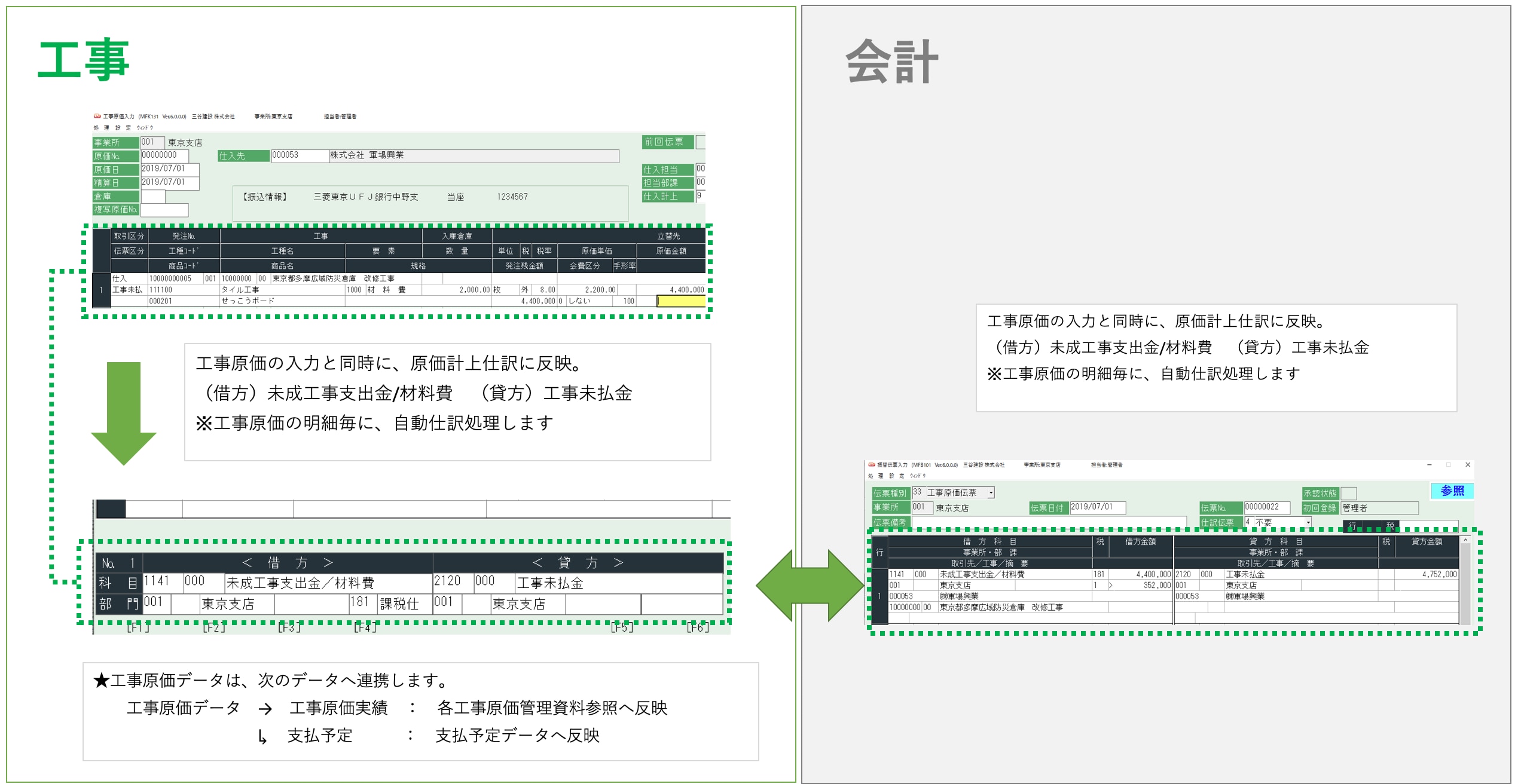Click the 伝票日付 field showing 2019/07/01

tap(1098, 507)
